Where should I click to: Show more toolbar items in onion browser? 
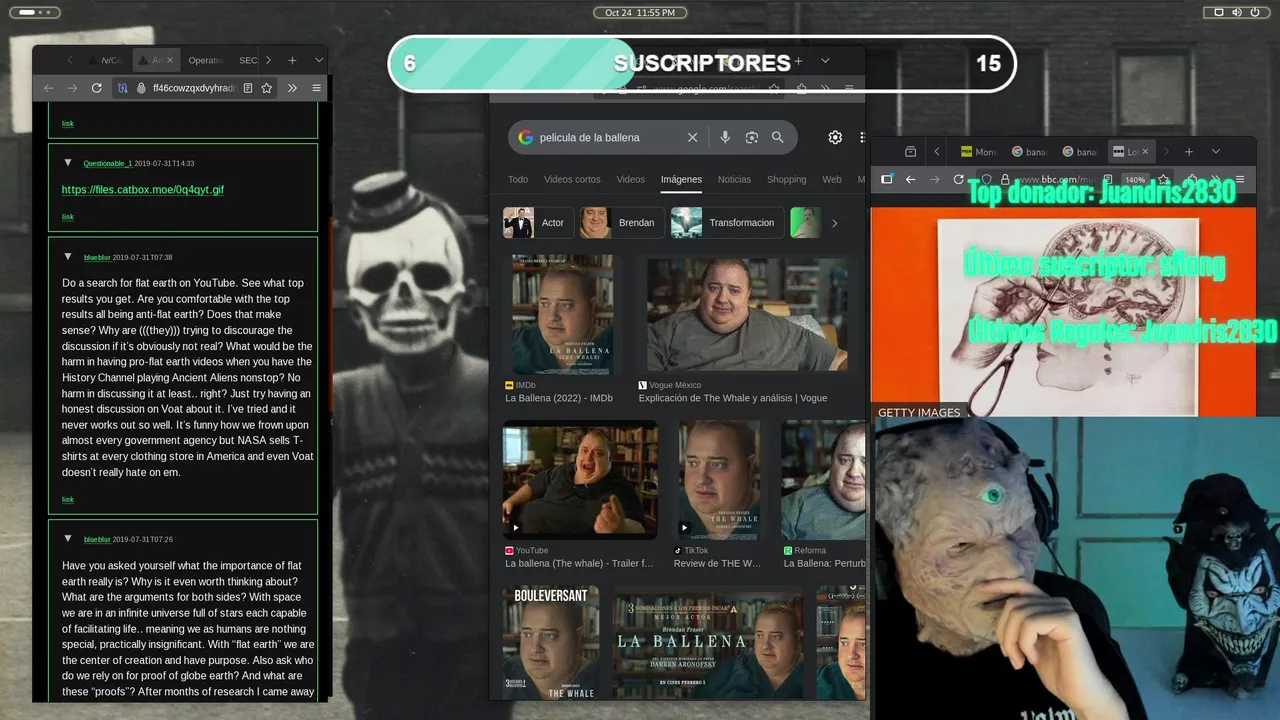click(292, 88)
